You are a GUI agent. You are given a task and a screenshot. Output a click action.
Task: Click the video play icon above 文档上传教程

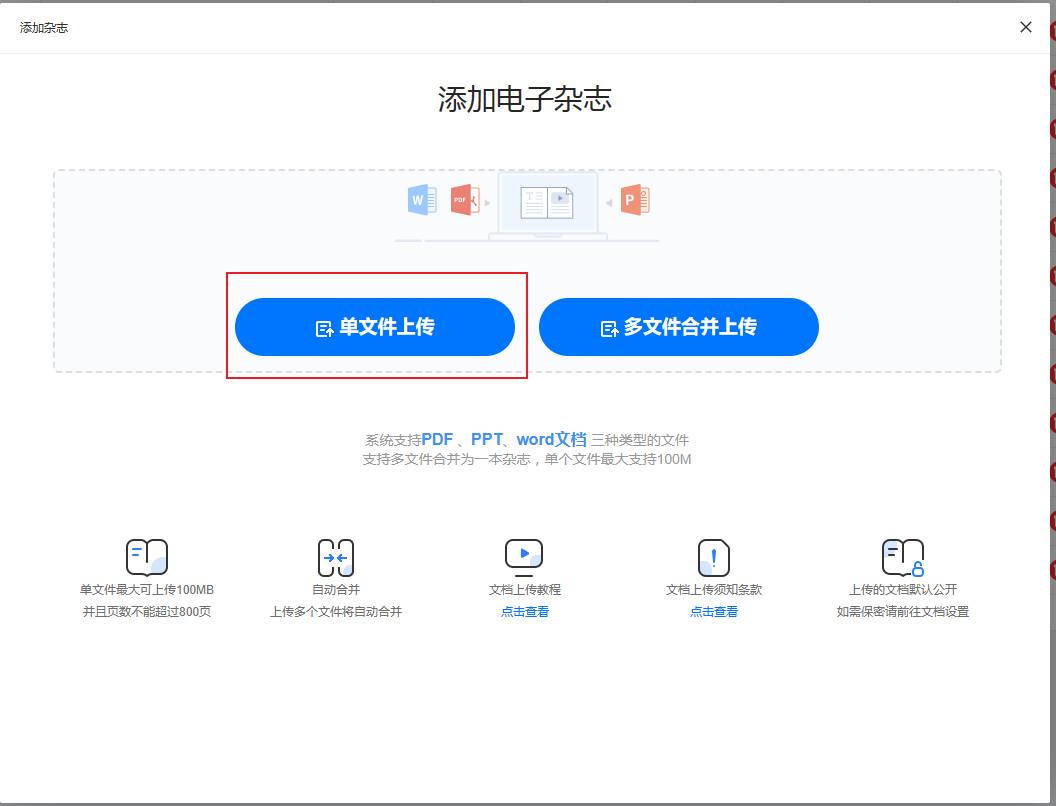[524, 556]
